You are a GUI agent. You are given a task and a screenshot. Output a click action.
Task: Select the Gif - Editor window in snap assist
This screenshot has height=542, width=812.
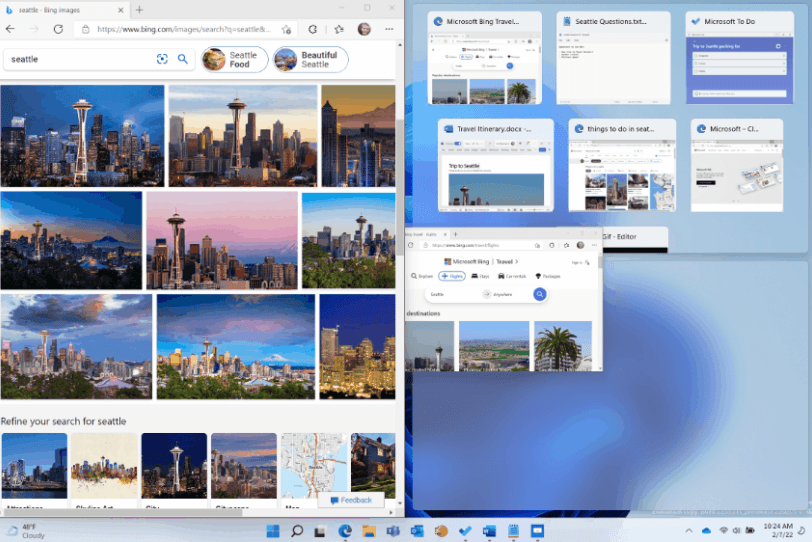pos(635,240)
